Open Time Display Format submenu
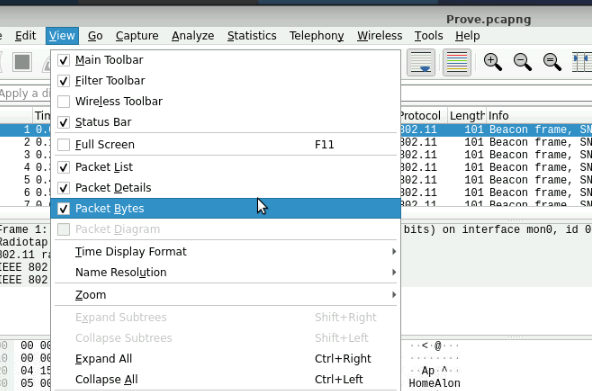 [225, 252]
